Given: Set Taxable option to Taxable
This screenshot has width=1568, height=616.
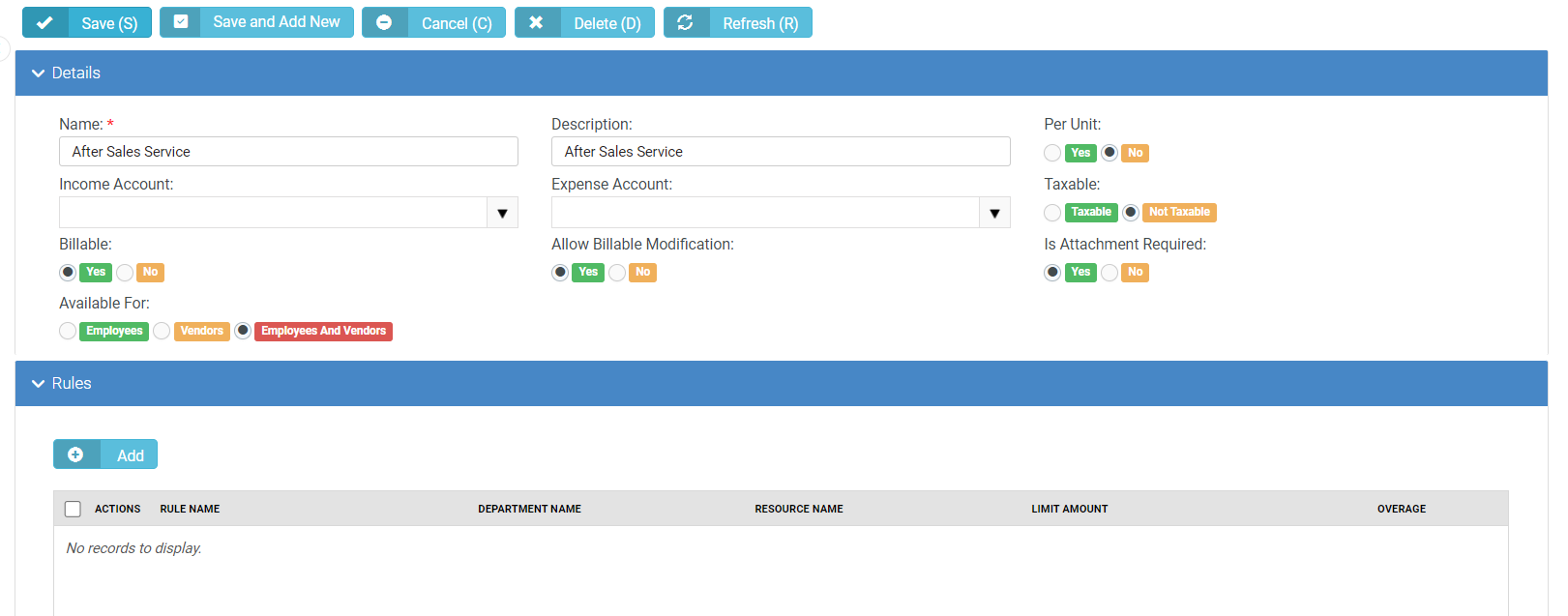Looking at the screenshot, I should 1052,213.
